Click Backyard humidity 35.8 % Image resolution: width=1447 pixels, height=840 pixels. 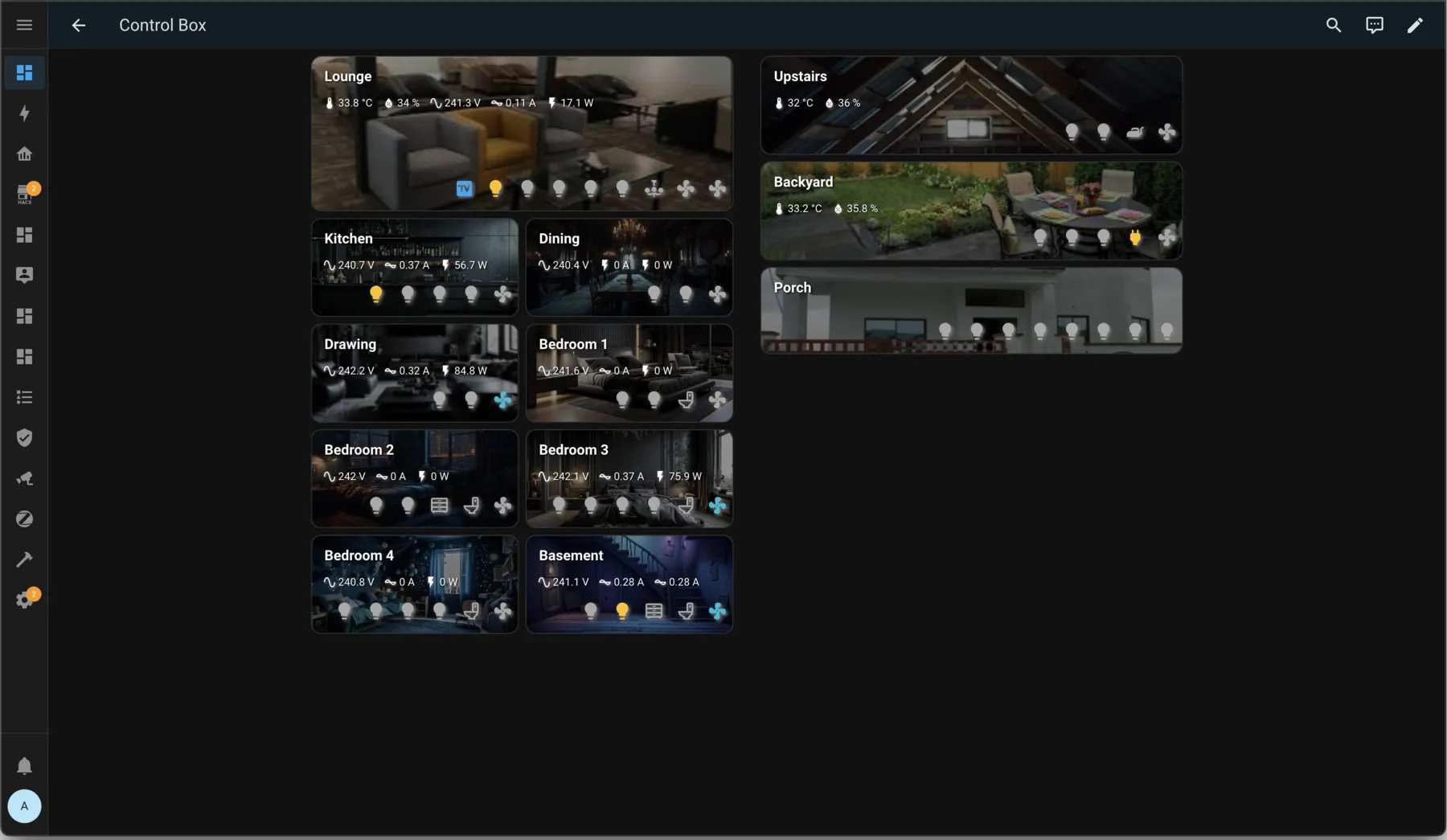[855, 208]
